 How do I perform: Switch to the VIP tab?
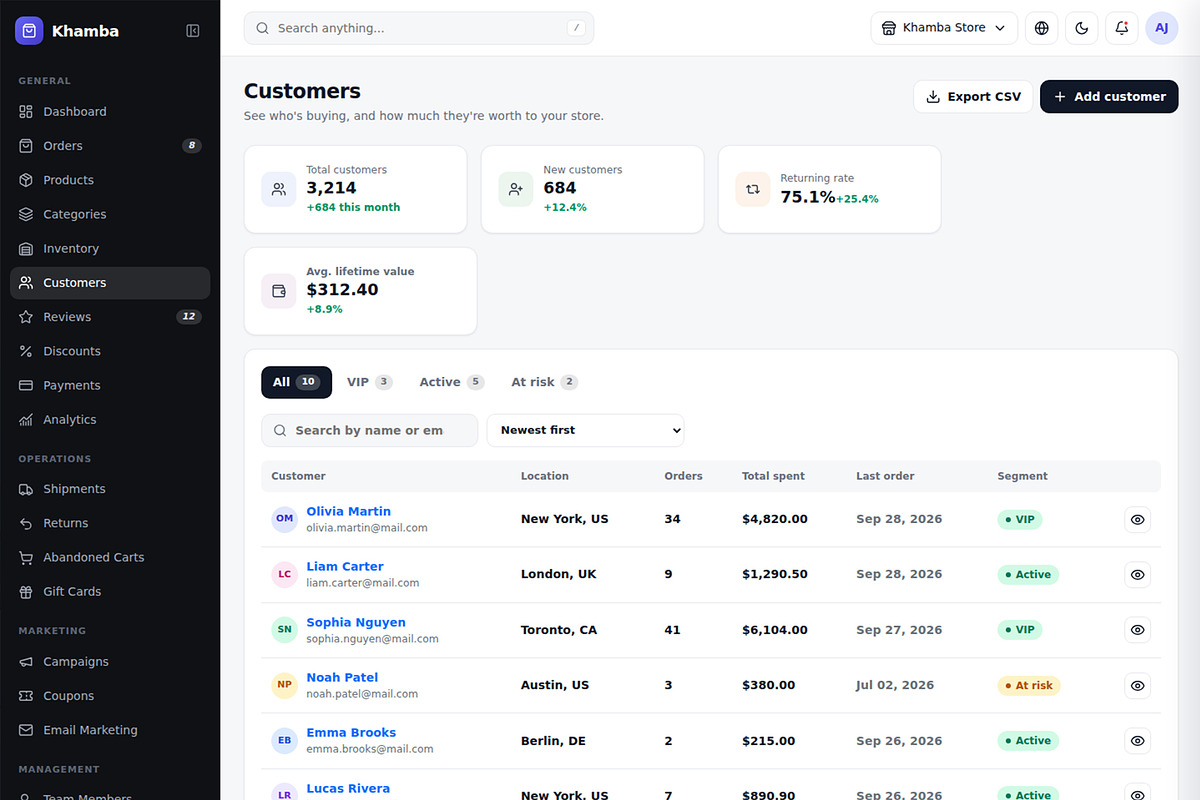(x=369, y=382)
